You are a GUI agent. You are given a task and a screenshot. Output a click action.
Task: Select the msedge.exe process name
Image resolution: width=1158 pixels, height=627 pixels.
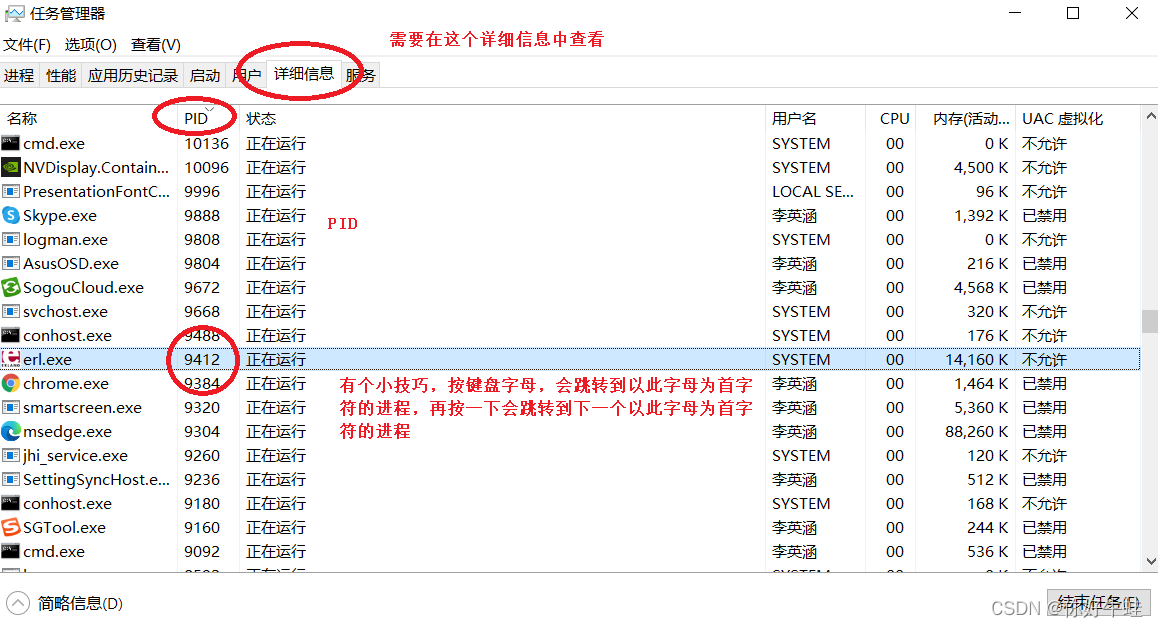click(67, 431)
